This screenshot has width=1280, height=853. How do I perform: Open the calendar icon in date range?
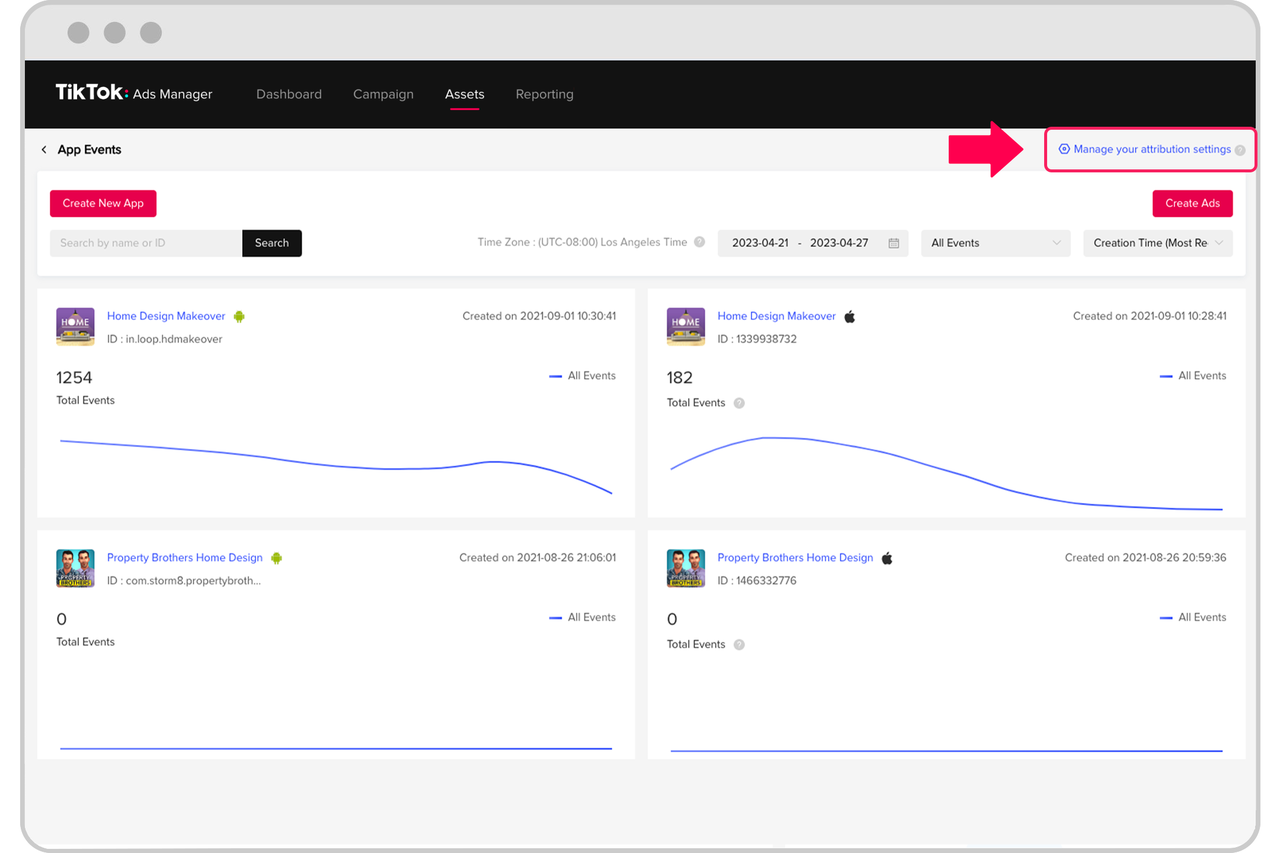click(x=894, y=243)
